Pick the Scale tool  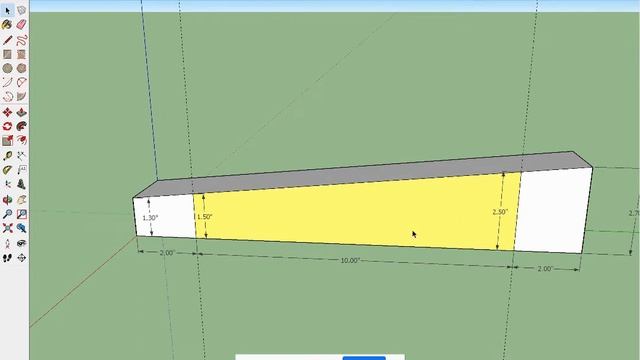pyautogui.click(x=7, y=141)
